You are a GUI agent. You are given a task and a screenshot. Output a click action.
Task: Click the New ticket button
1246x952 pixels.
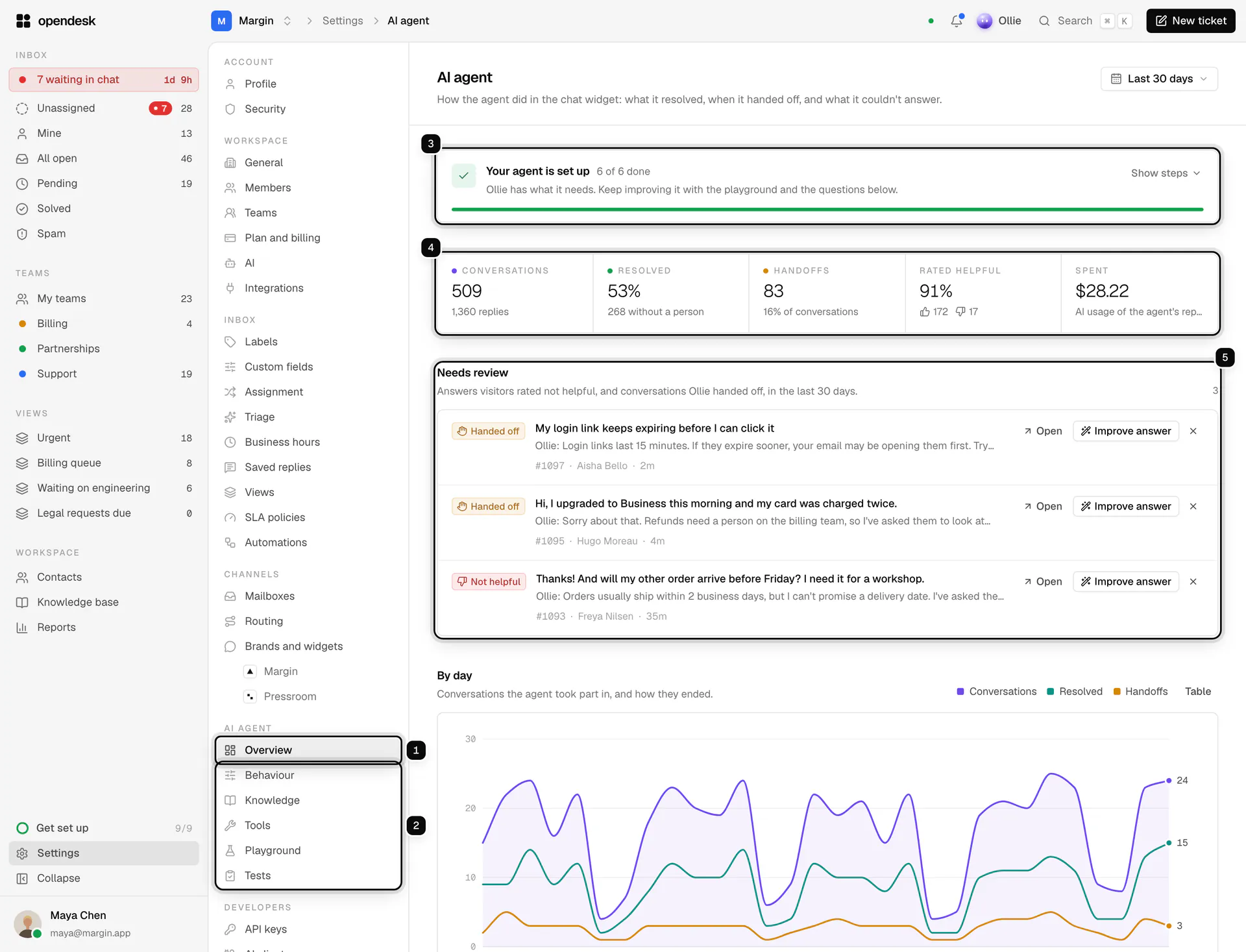tap(1191, 21)
